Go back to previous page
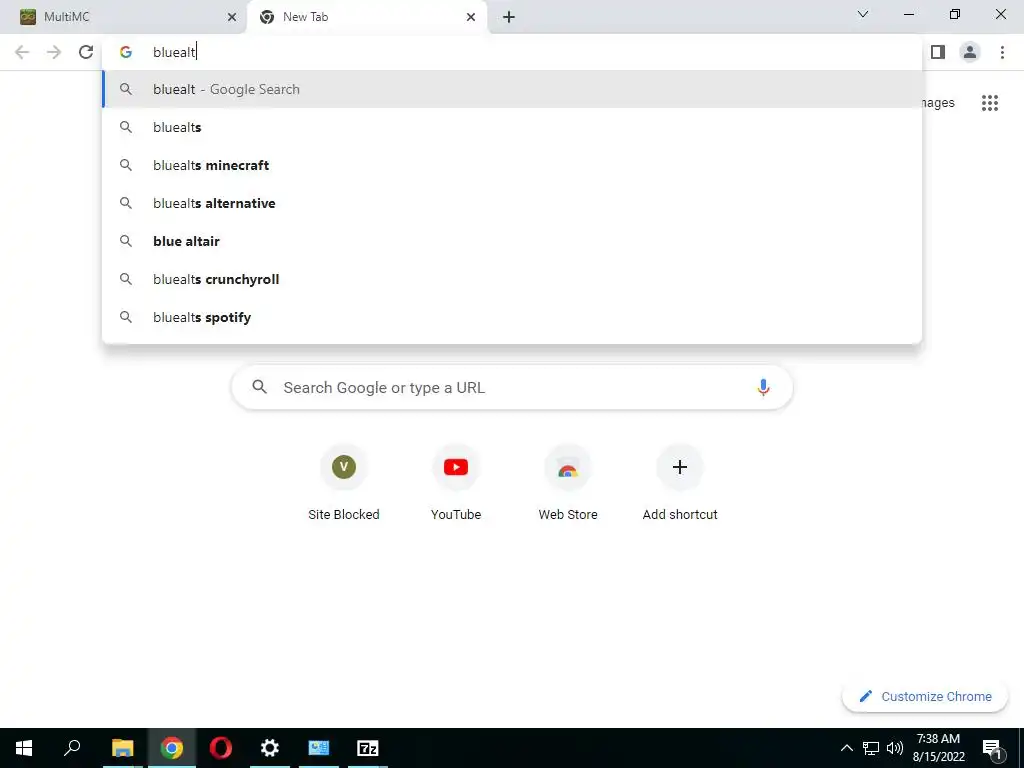Image resolution: width=1024 pixels, height=768 pixels. click(22, 52)
